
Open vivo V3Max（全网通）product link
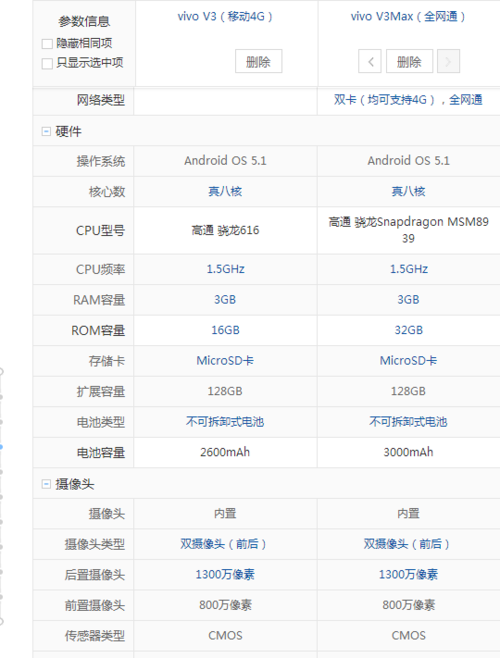pyautogui.click(x=408, y=17)
